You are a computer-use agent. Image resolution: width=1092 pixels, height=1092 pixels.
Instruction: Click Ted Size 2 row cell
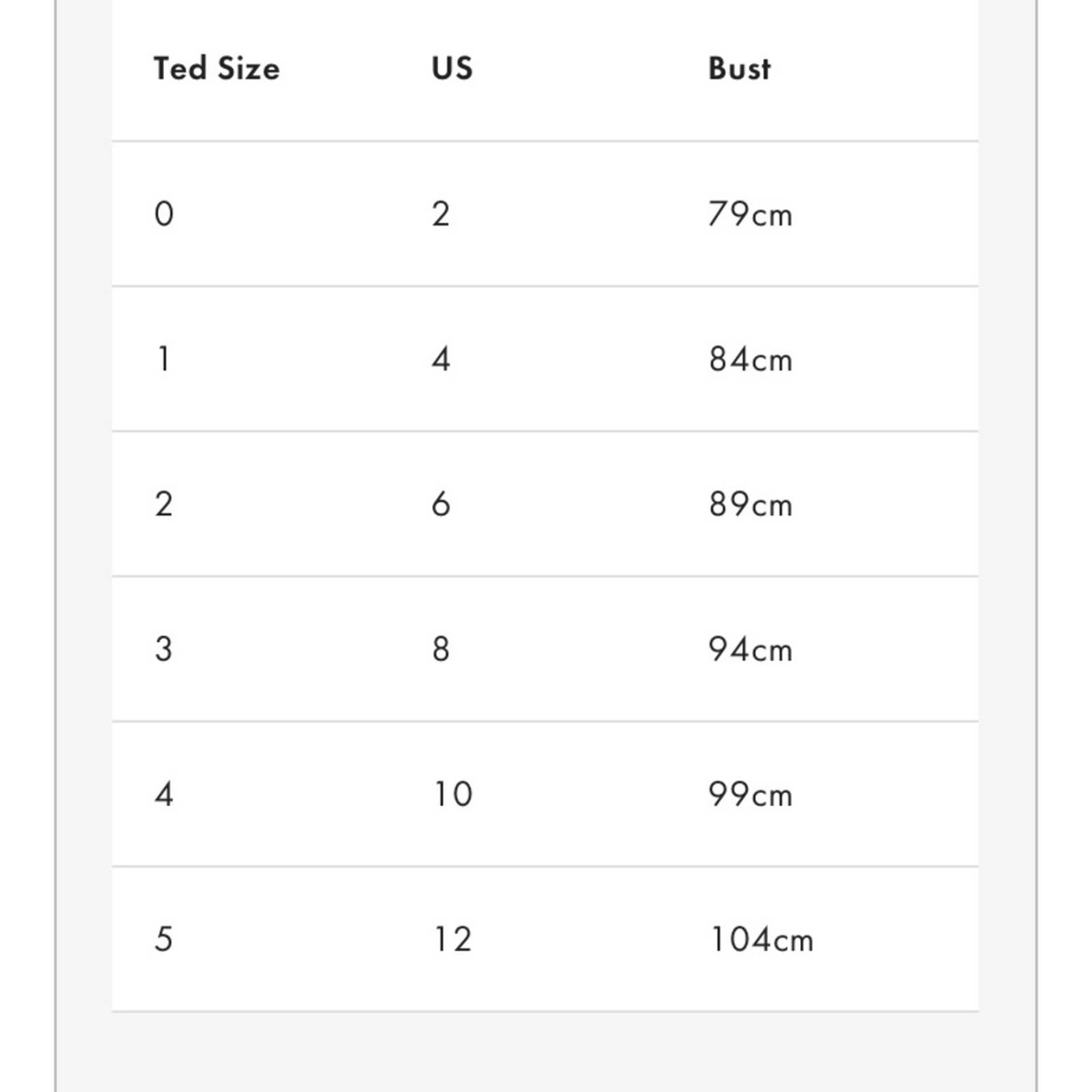164,504
